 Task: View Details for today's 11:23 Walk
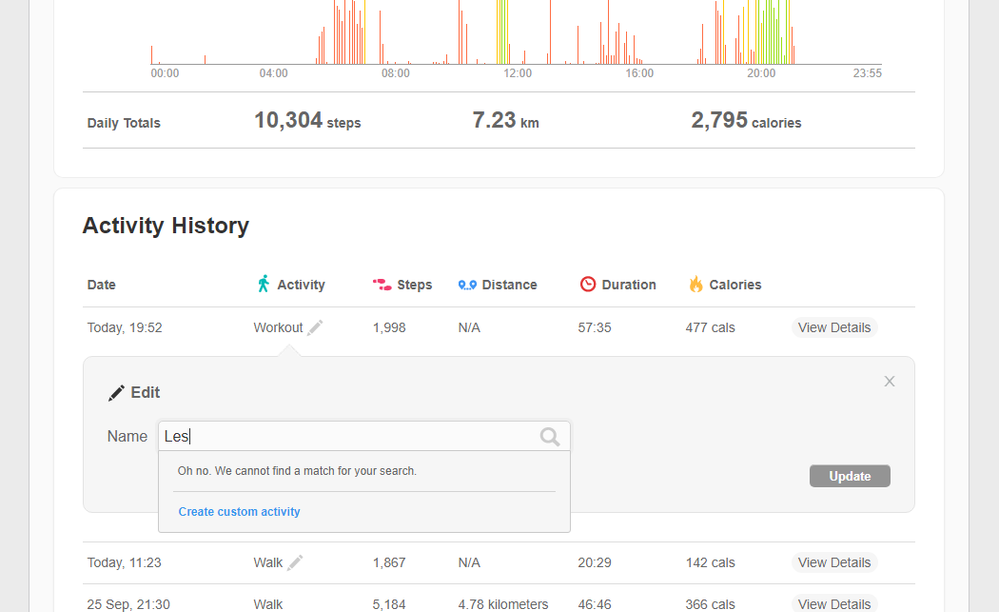(834, 563)
